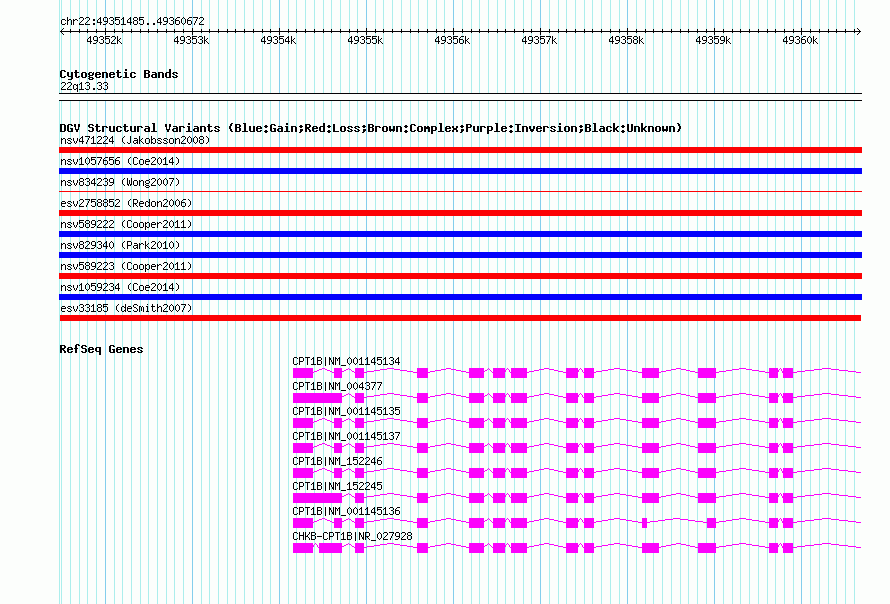Screen dimensions: 890x604
Task: Click first exon of CPT1B|NM_001145135
Action: click(x=303, y=423)
